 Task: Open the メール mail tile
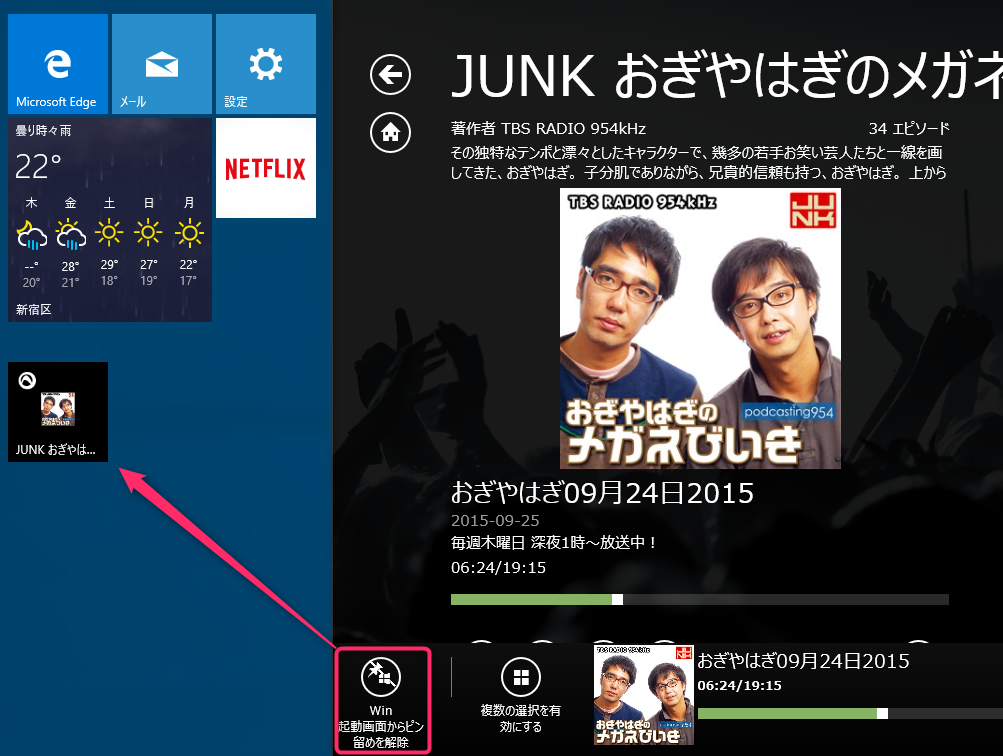(x=162, y=64)
